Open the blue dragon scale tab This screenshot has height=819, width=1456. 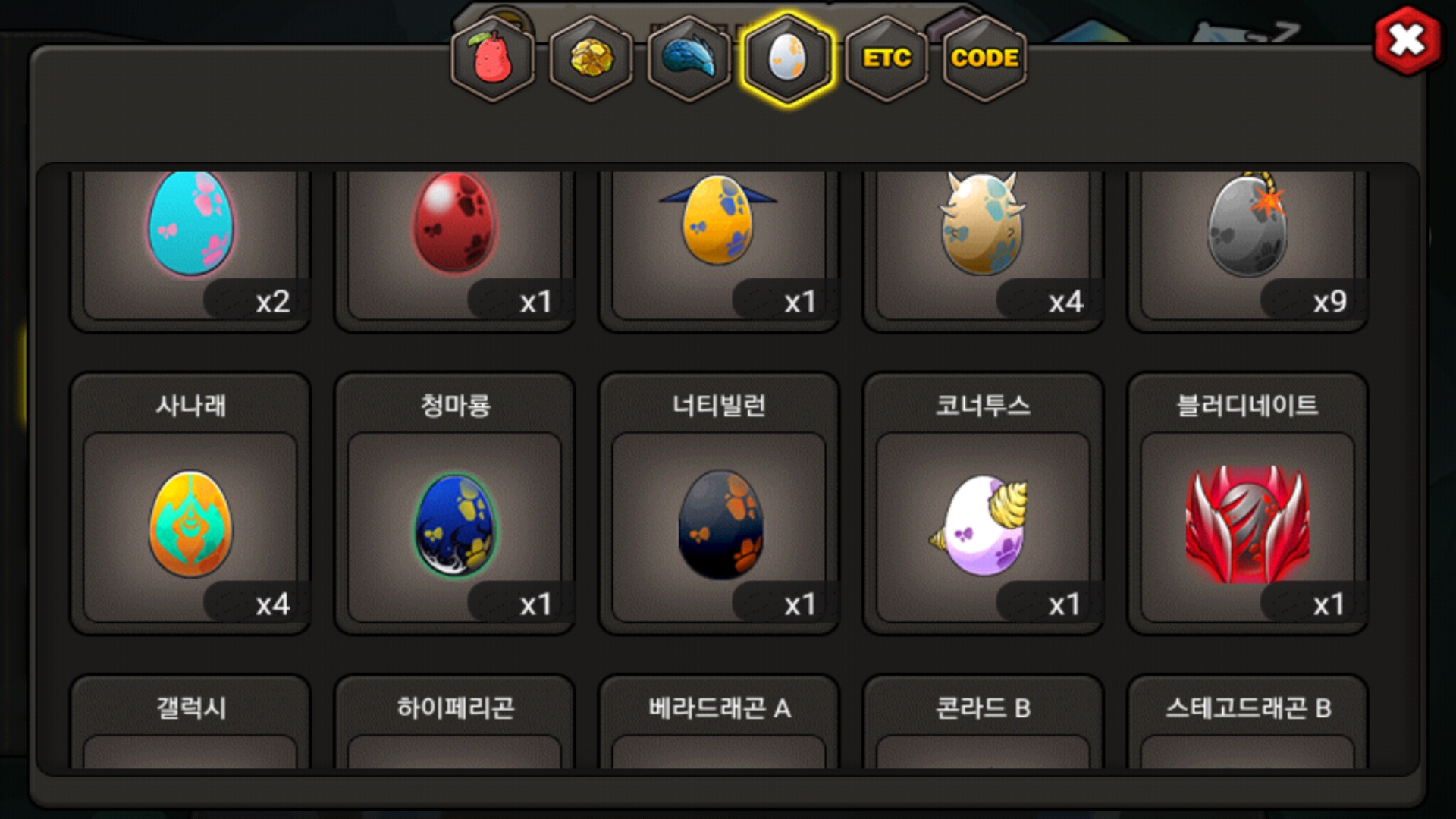689,59
